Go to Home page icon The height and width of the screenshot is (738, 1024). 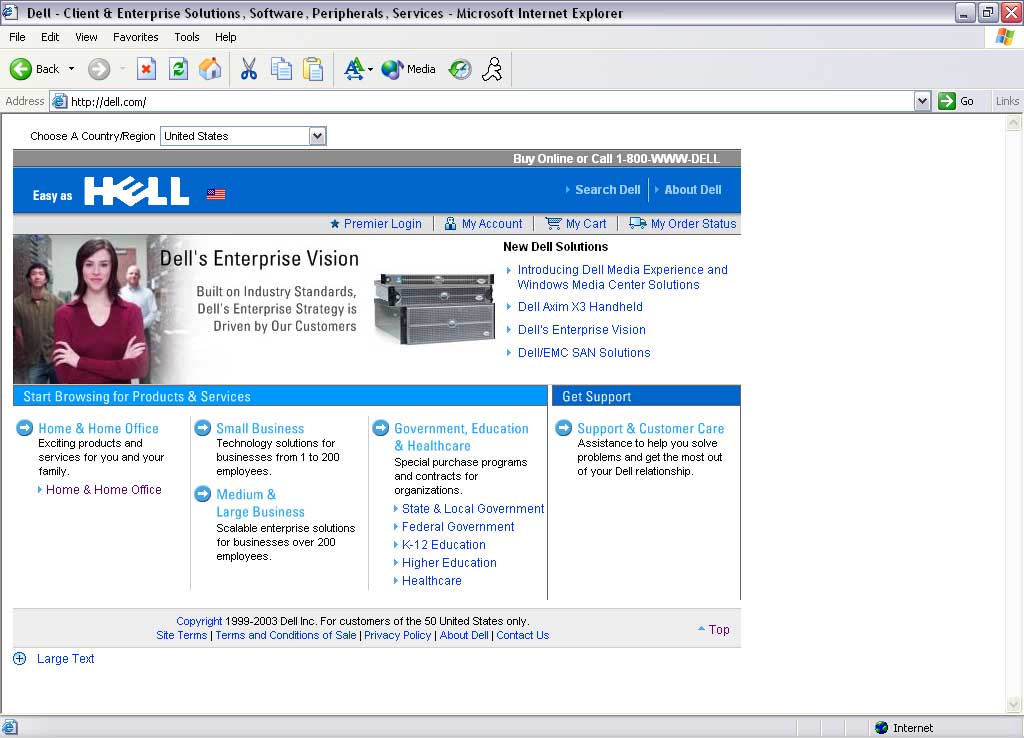tap(210, 69)
